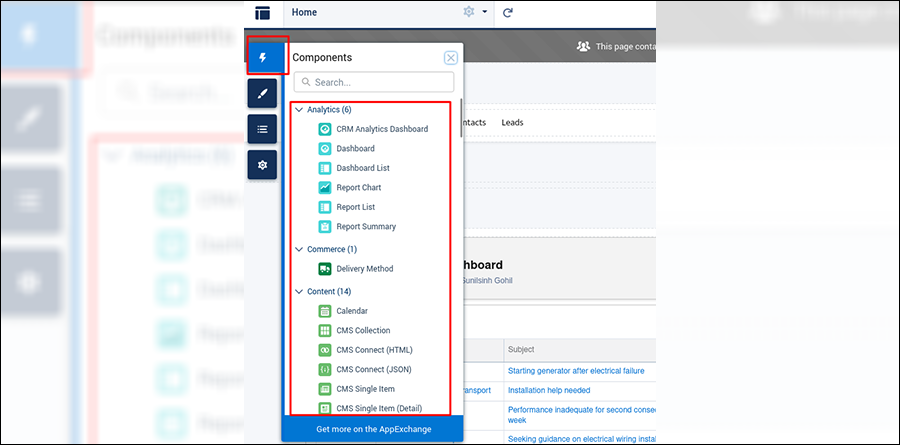Image resolution: width=900 pixels, height=445 pixels.
Task: Collapse the Commerce (1) section
Action: (x=298, y=249)
